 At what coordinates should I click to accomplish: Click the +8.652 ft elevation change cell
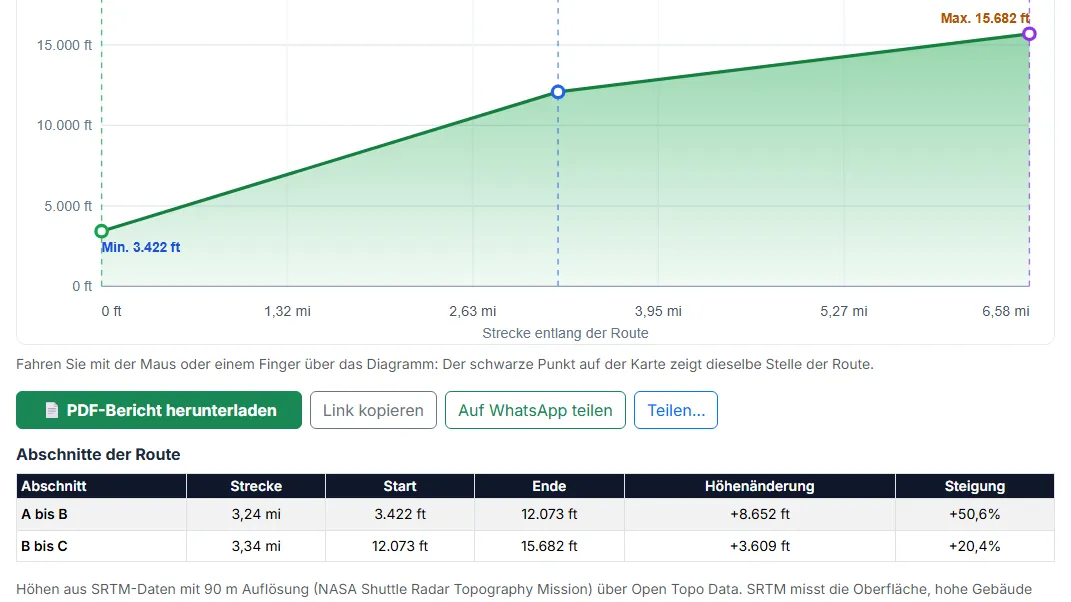point(760,514)
